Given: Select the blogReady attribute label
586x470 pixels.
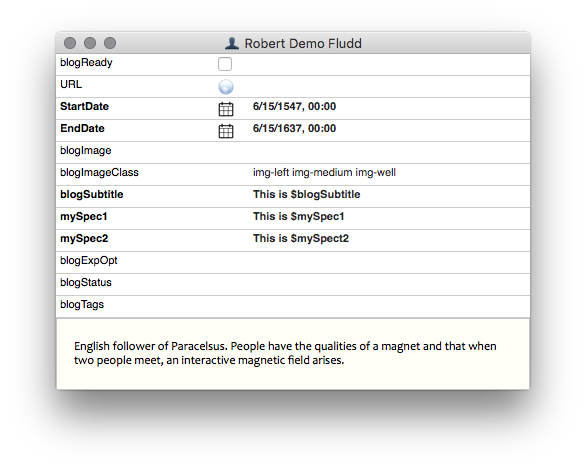Looking at the screenshot, I should (x=86, y=62).
